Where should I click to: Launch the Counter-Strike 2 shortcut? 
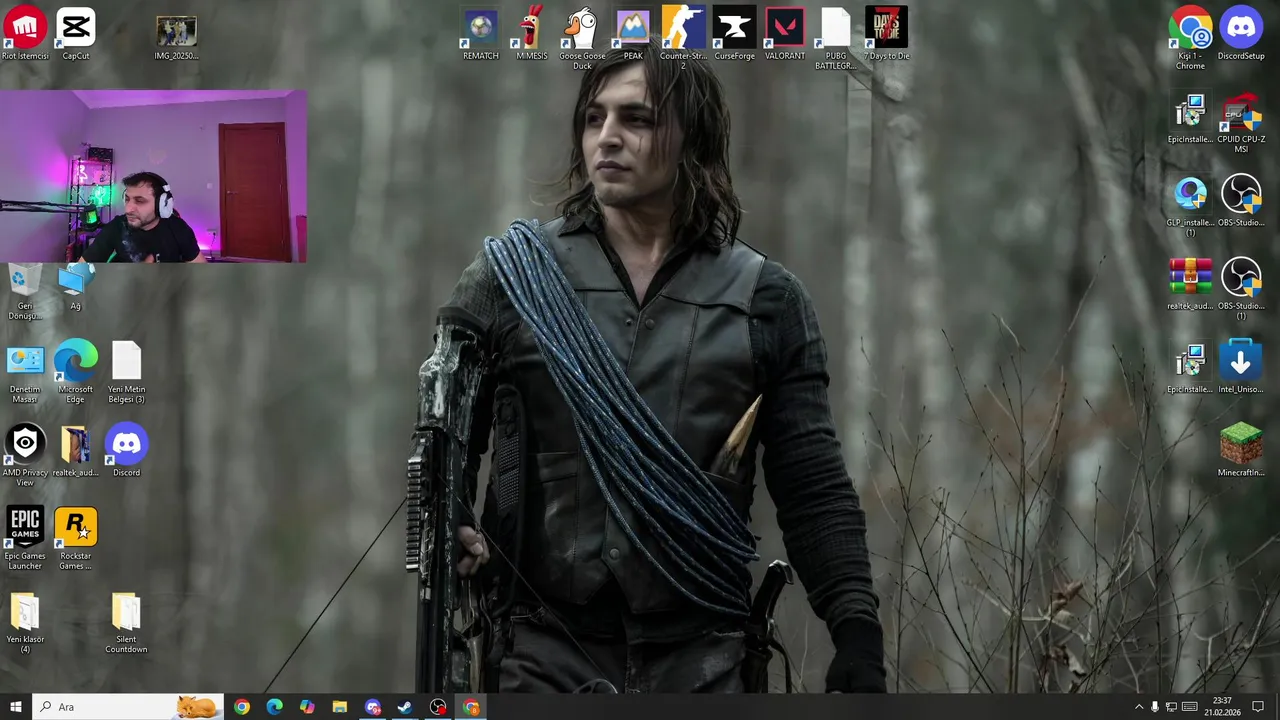(x=684, y=38)
